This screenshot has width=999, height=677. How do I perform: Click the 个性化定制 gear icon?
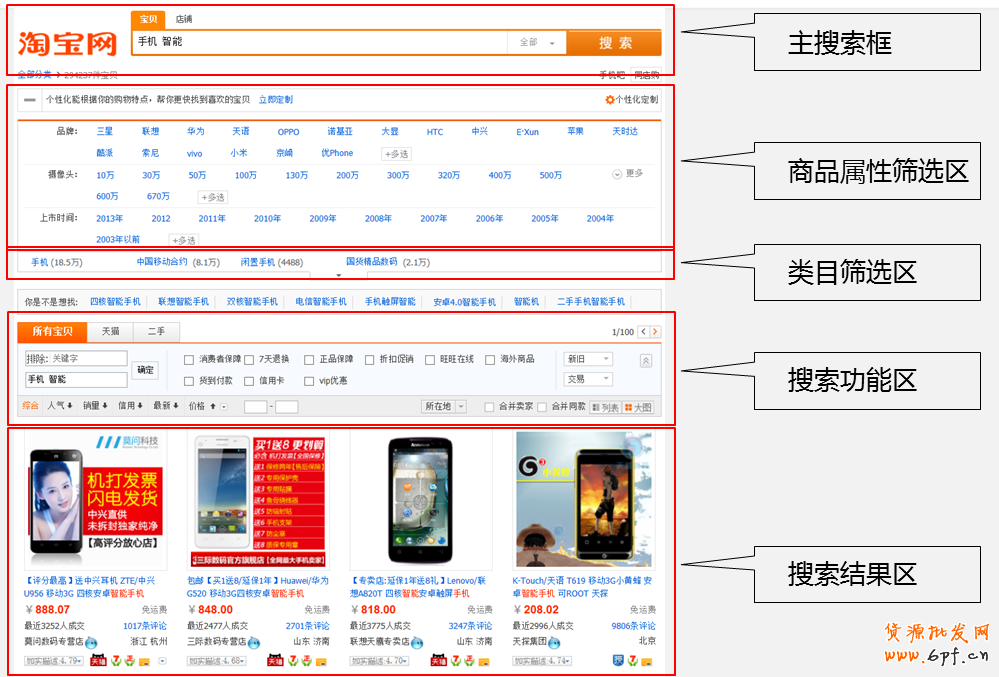pyautogui.click(x=610, y=100)
